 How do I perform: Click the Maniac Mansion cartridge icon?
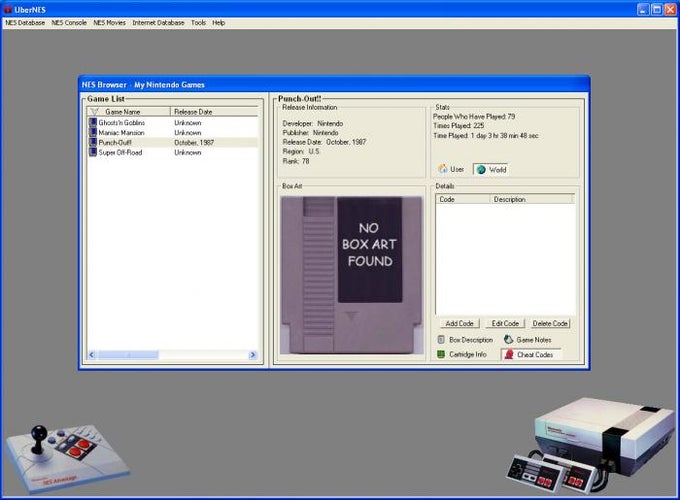tap(93, 132)
